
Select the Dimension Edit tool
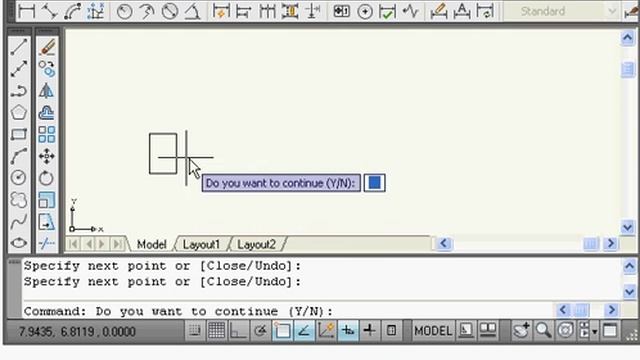[439, 11]
